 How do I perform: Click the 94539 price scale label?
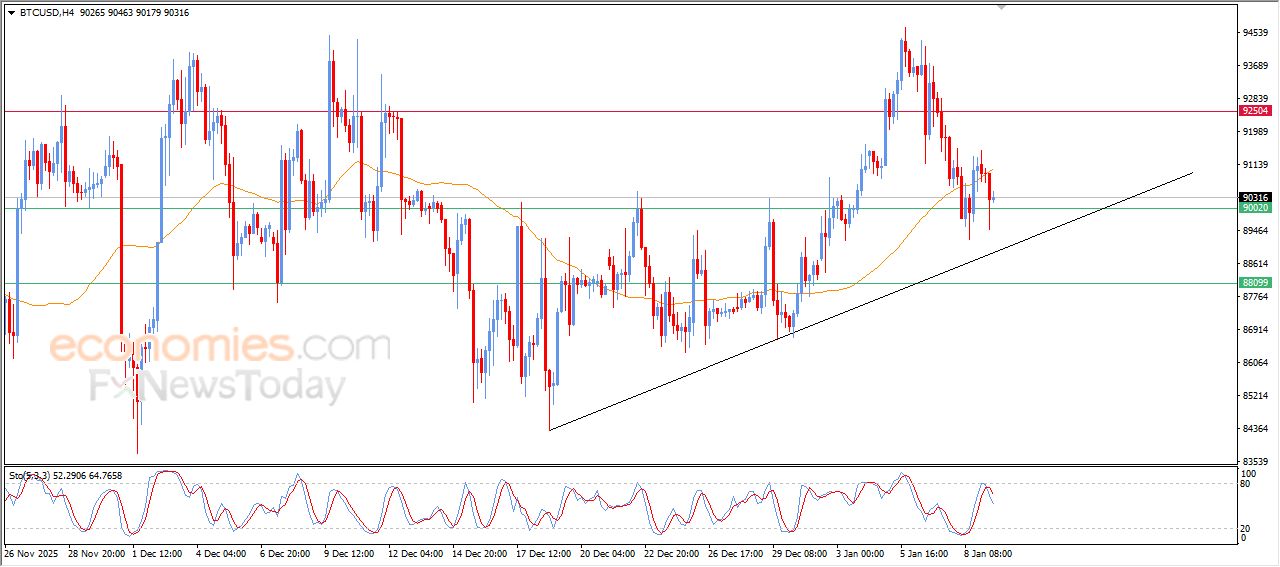1254,33
